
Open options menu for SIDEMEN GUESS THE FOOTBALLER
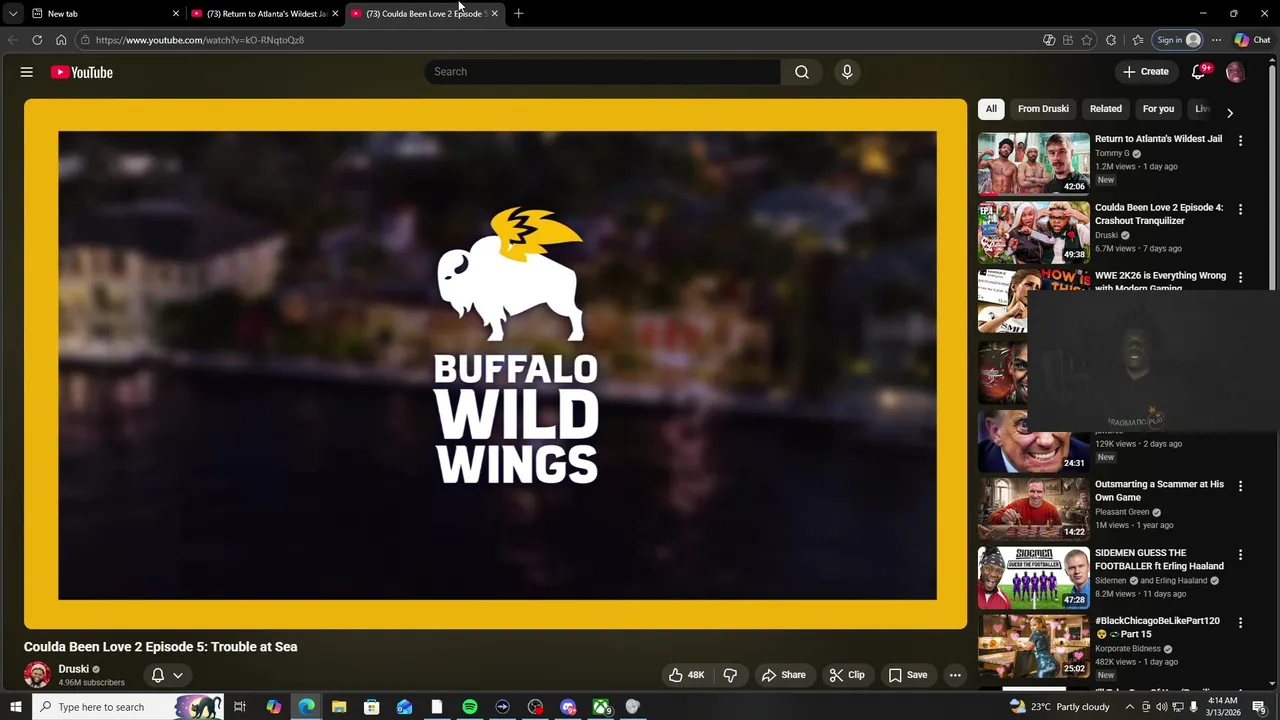pos(1240,555)
